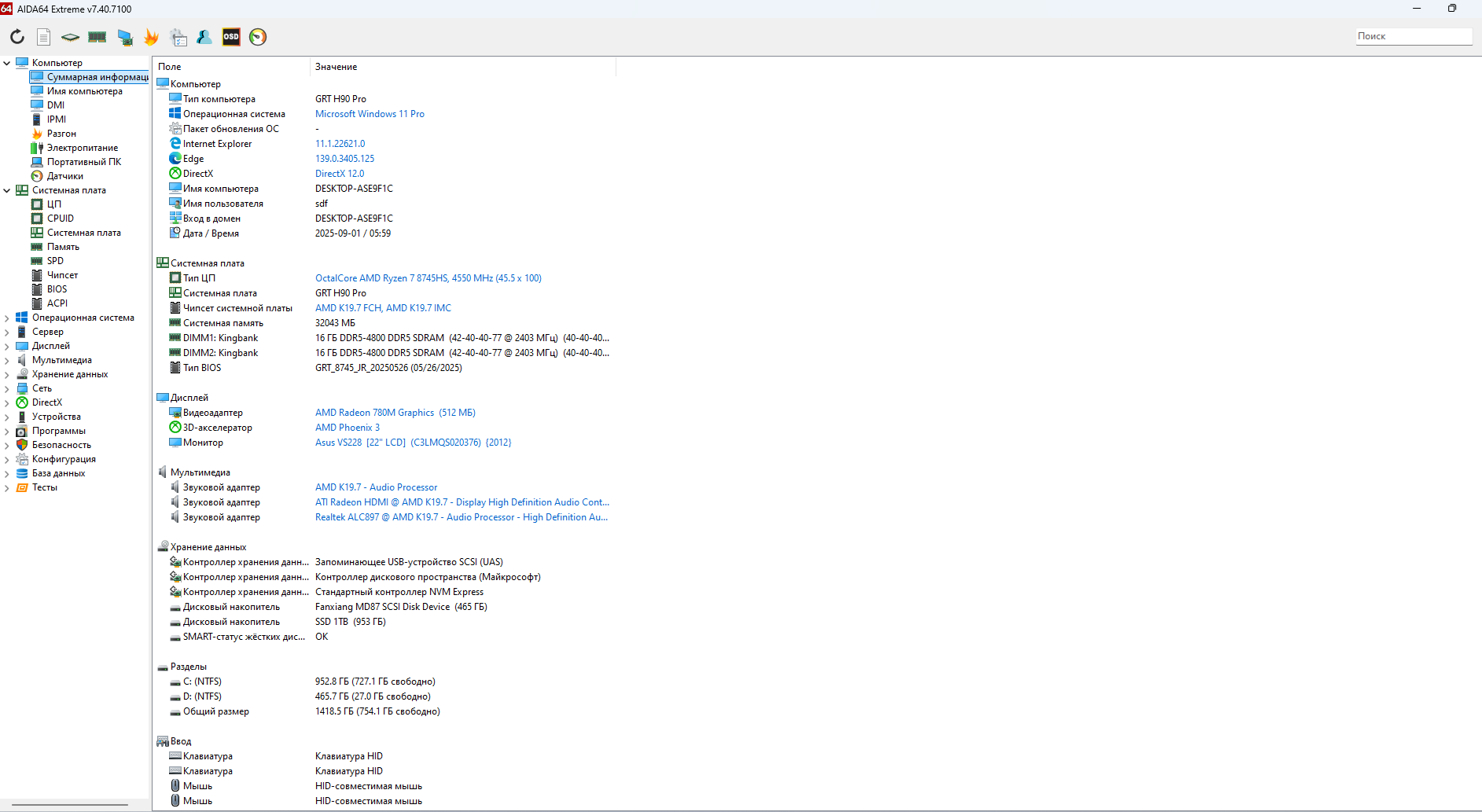Open the DMI tree item
Screen dimensions: 1482x812
pos(56,105)
